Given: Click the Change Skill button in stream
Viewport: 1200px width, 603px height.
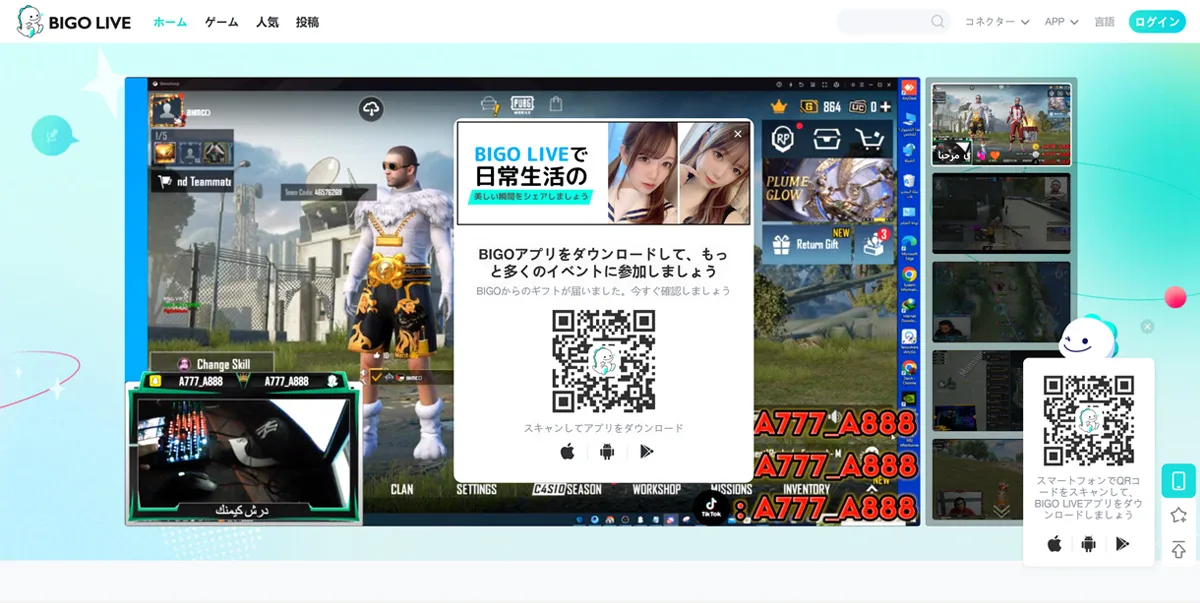Looking at the screenshot, I should pos(212,364).
